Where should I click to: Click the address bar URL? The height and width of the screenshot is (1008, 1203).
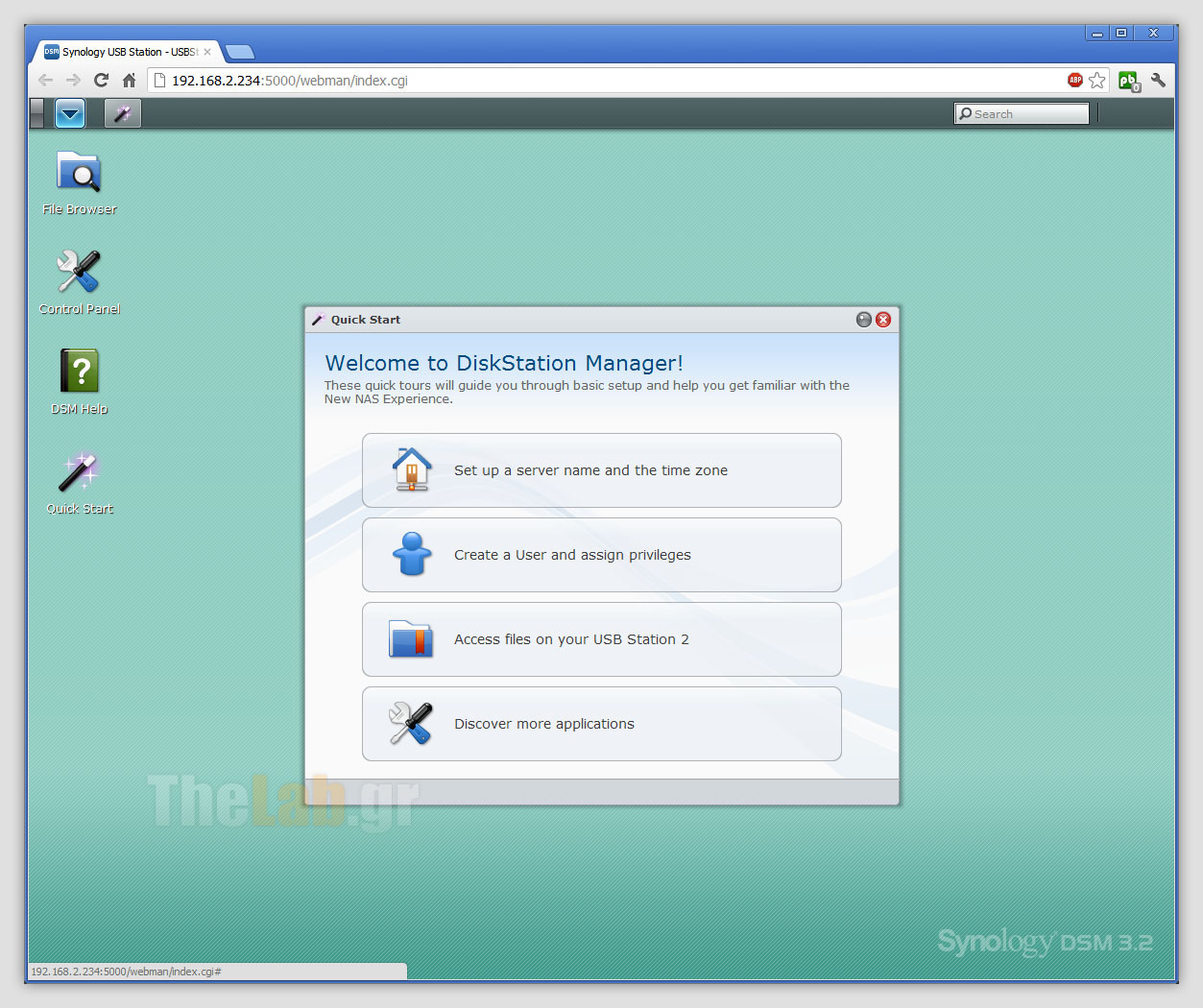coord(289,81)
